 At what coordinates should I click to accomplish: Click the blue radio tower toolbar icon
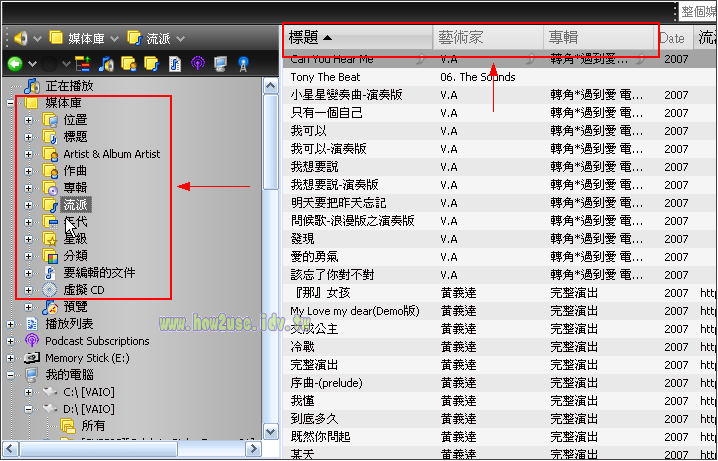[x=242, y=63]
